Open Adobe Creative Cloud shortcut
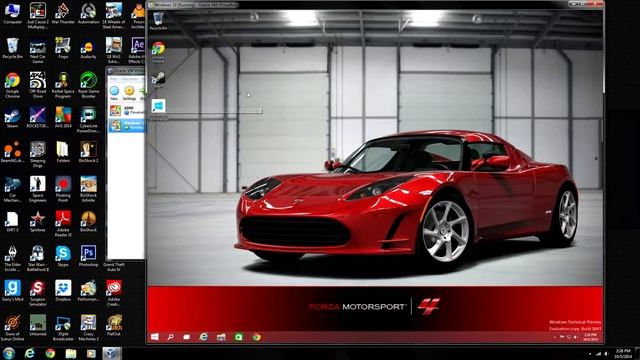Screen dimensions: 640x360 point(113,293)
